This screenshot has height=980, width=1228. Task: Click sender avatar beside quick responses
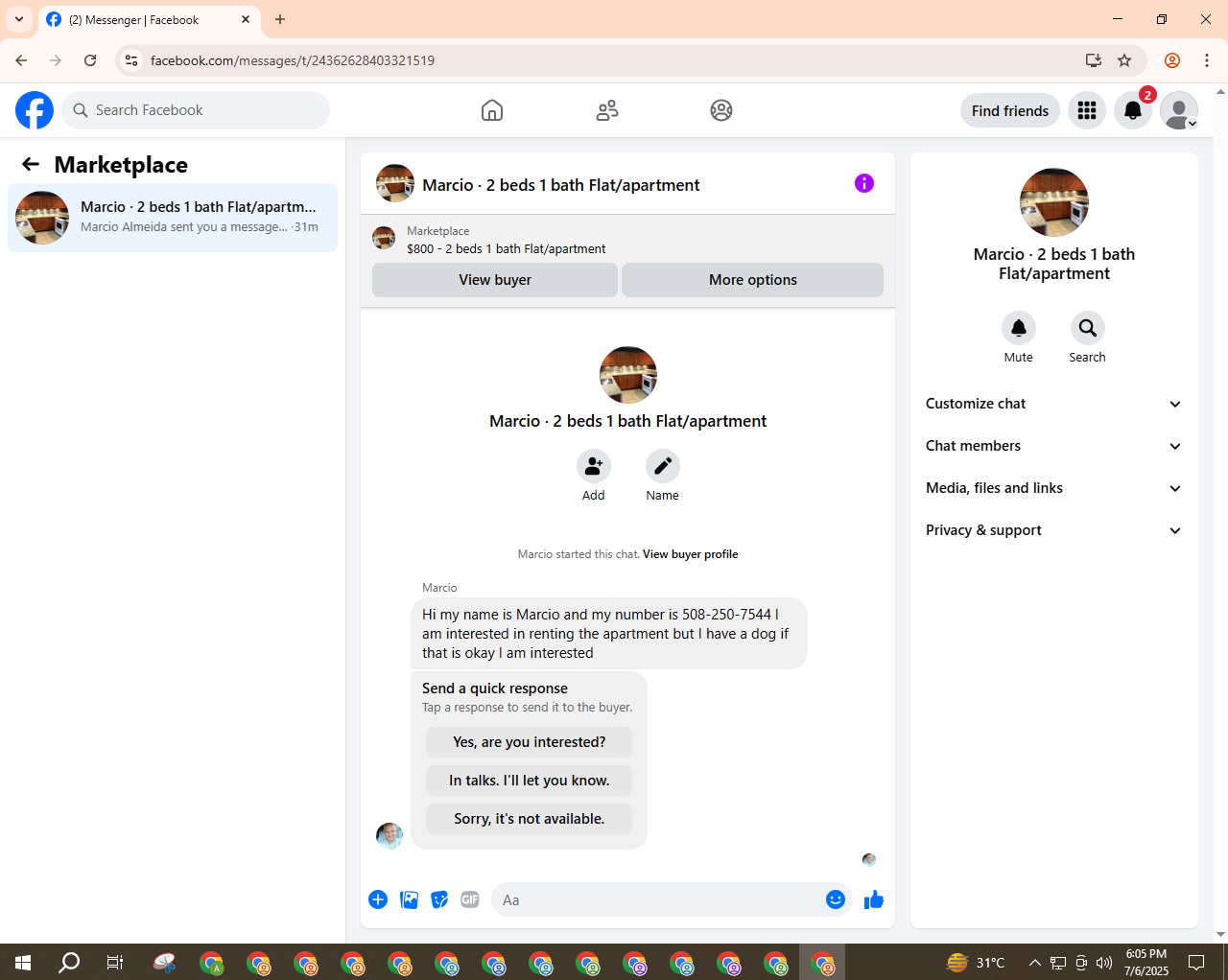tap(390, 835)
